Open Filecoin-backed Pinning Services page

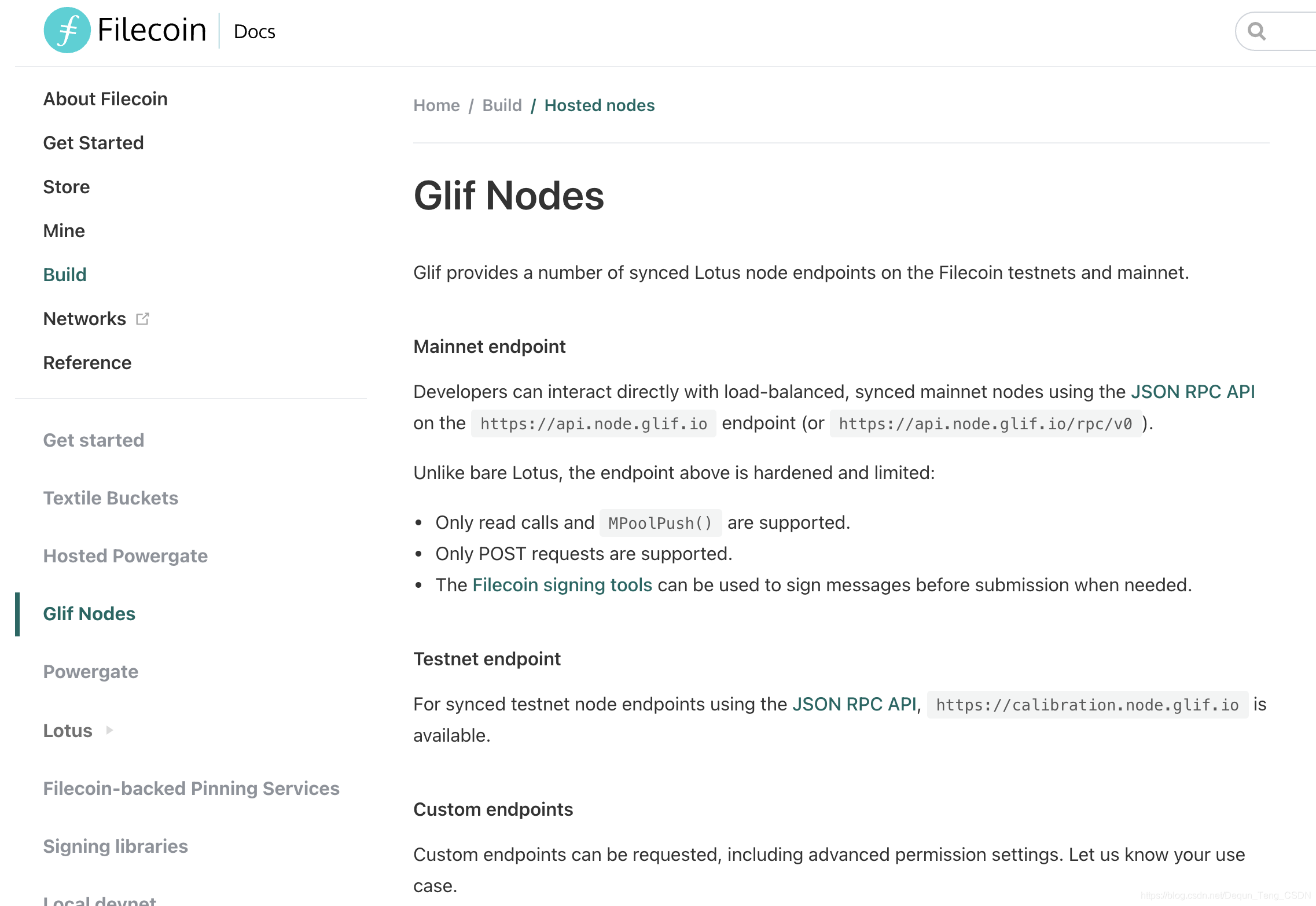coord(192,789)
